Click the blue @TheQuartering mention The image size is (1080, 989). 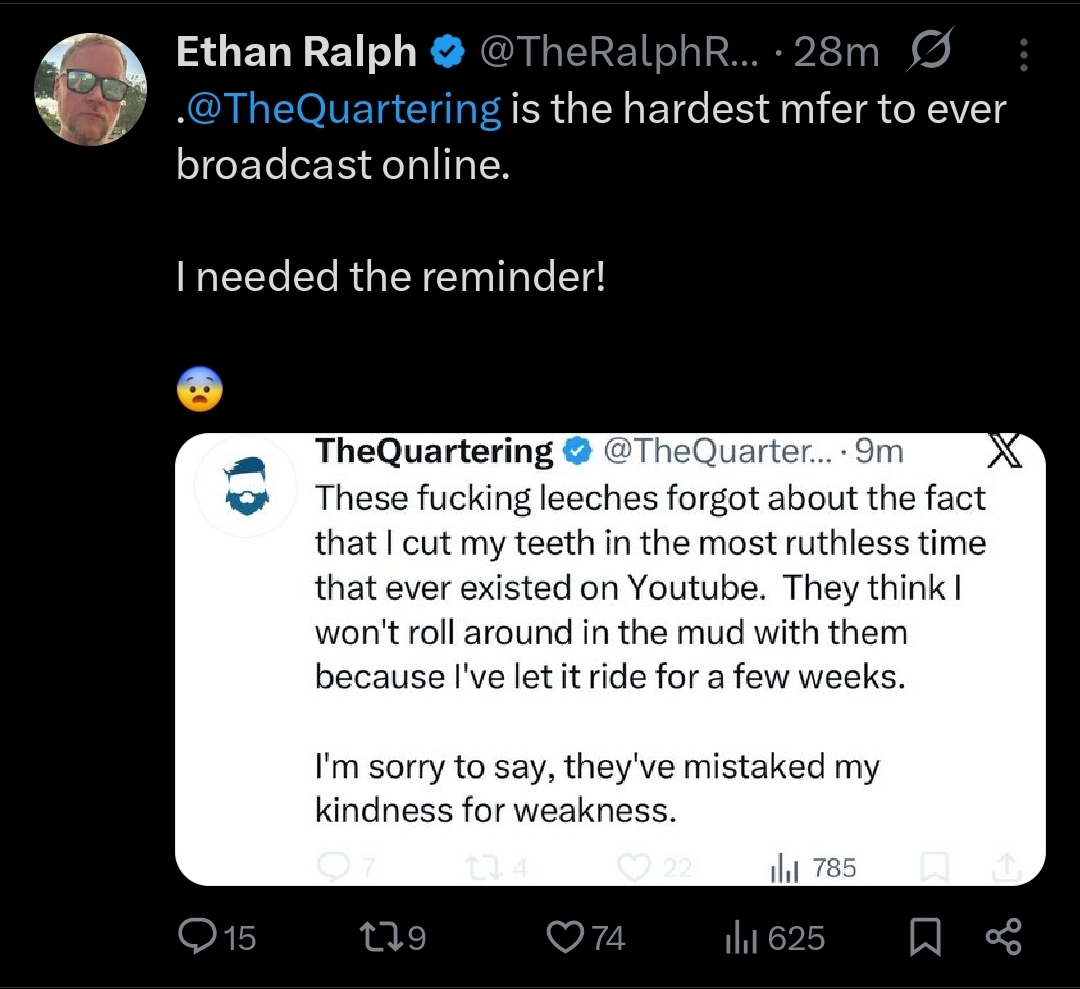[344, 110]
